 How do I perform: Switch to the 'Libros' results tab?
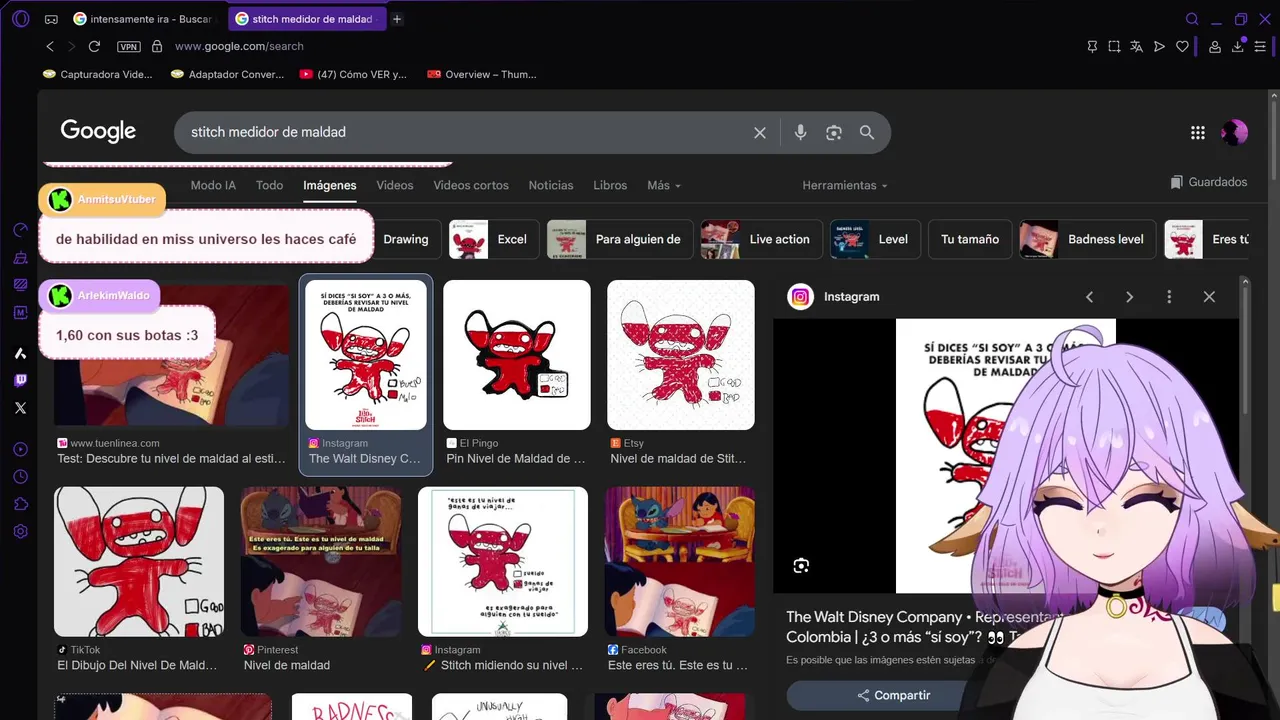point(610,185)
